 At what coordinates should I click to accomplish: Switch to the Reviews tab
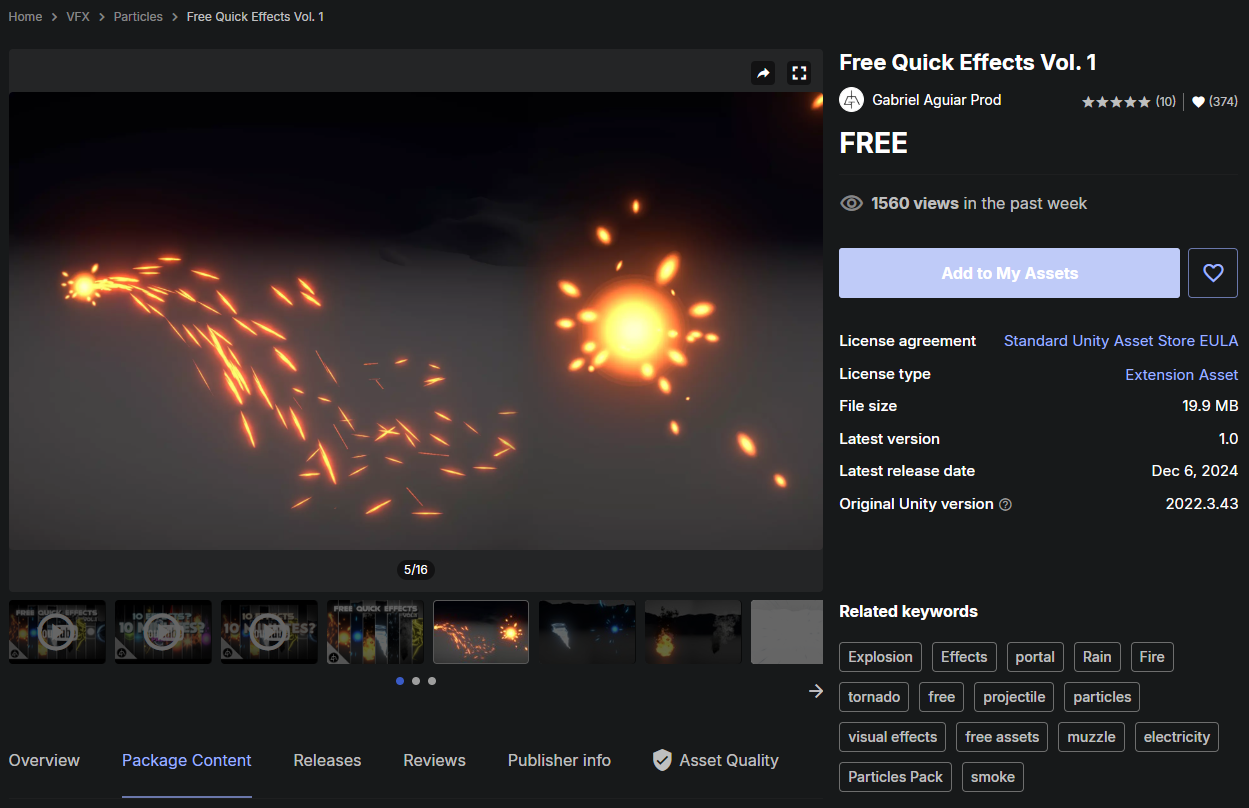434,760
